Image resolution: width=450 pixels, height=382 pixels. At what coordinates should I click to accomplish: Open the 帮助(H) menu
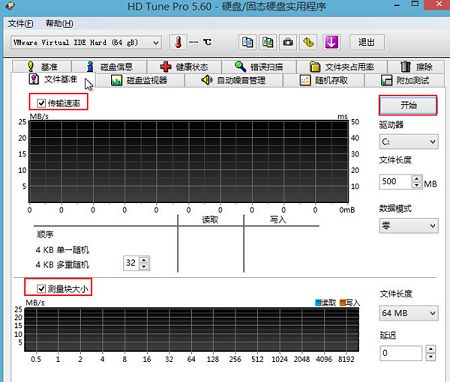(59, 24)
